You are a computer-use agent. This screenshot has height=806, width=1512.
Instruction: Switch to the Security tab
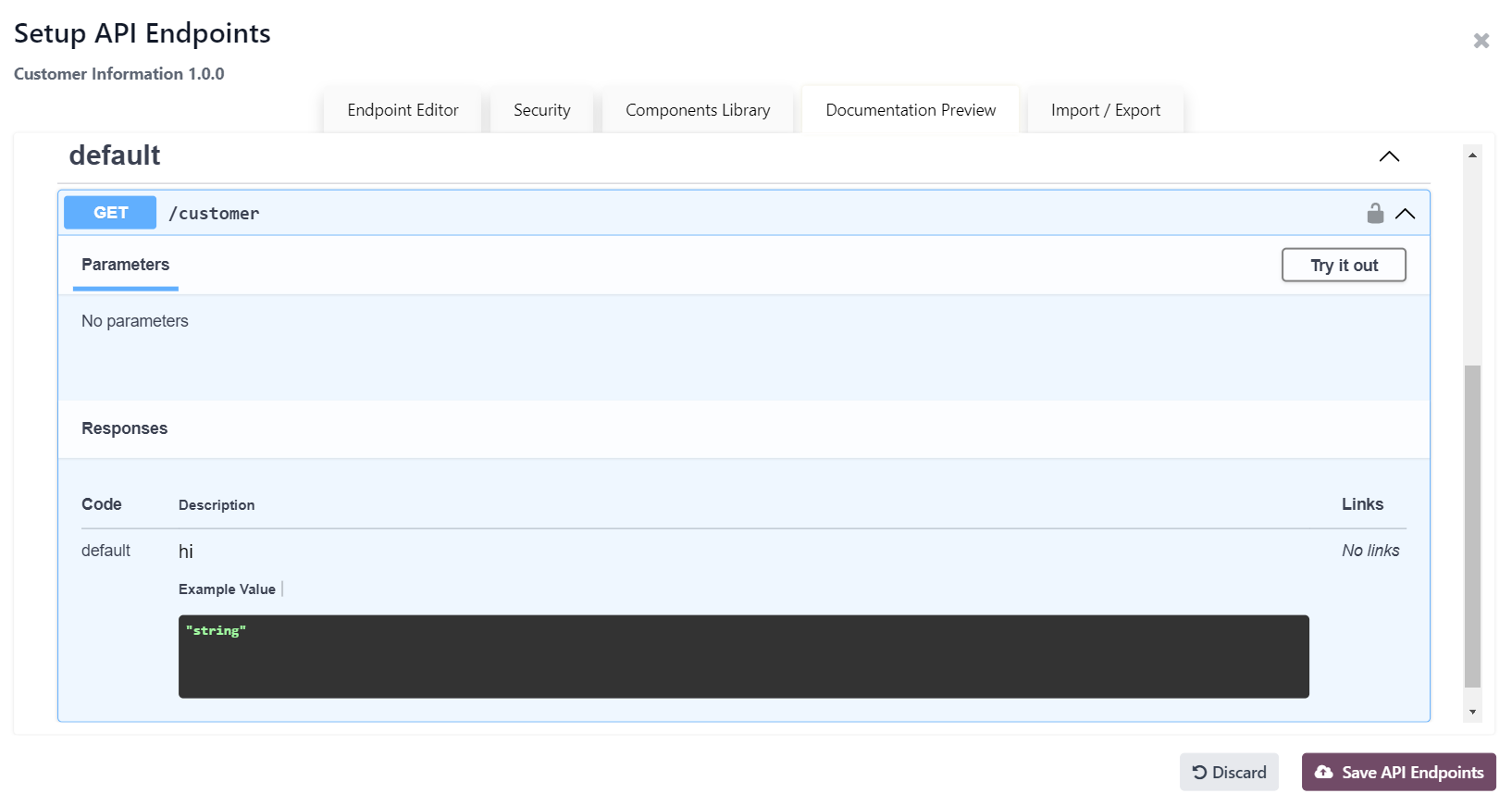pos(541,110)
